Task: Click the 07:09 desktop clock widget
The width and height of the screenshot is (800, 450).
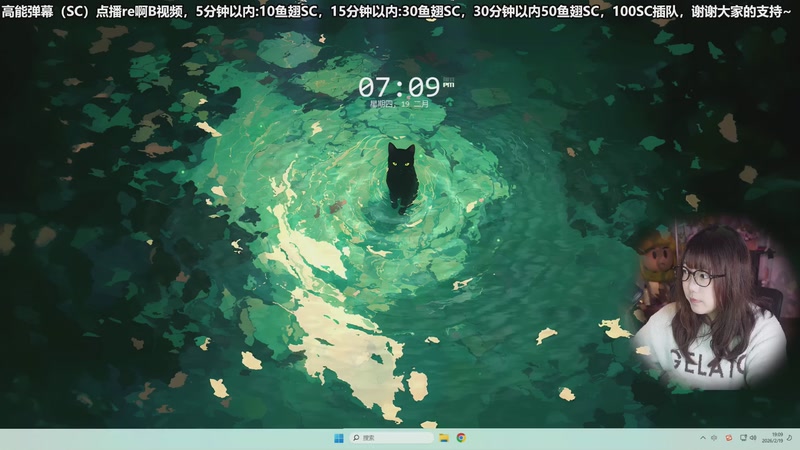Action: point(399,87)
